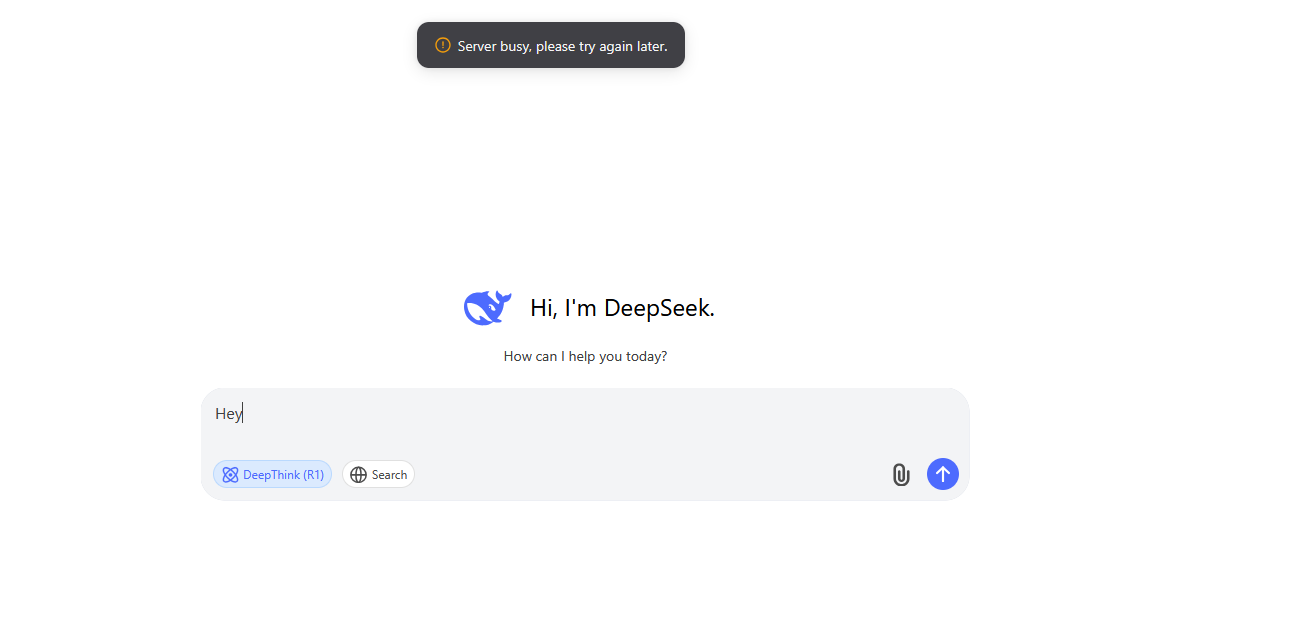Viewport: 1299px width, 631px height.
Task: Open the paperclip attach file icon
Action: [901, 475]
